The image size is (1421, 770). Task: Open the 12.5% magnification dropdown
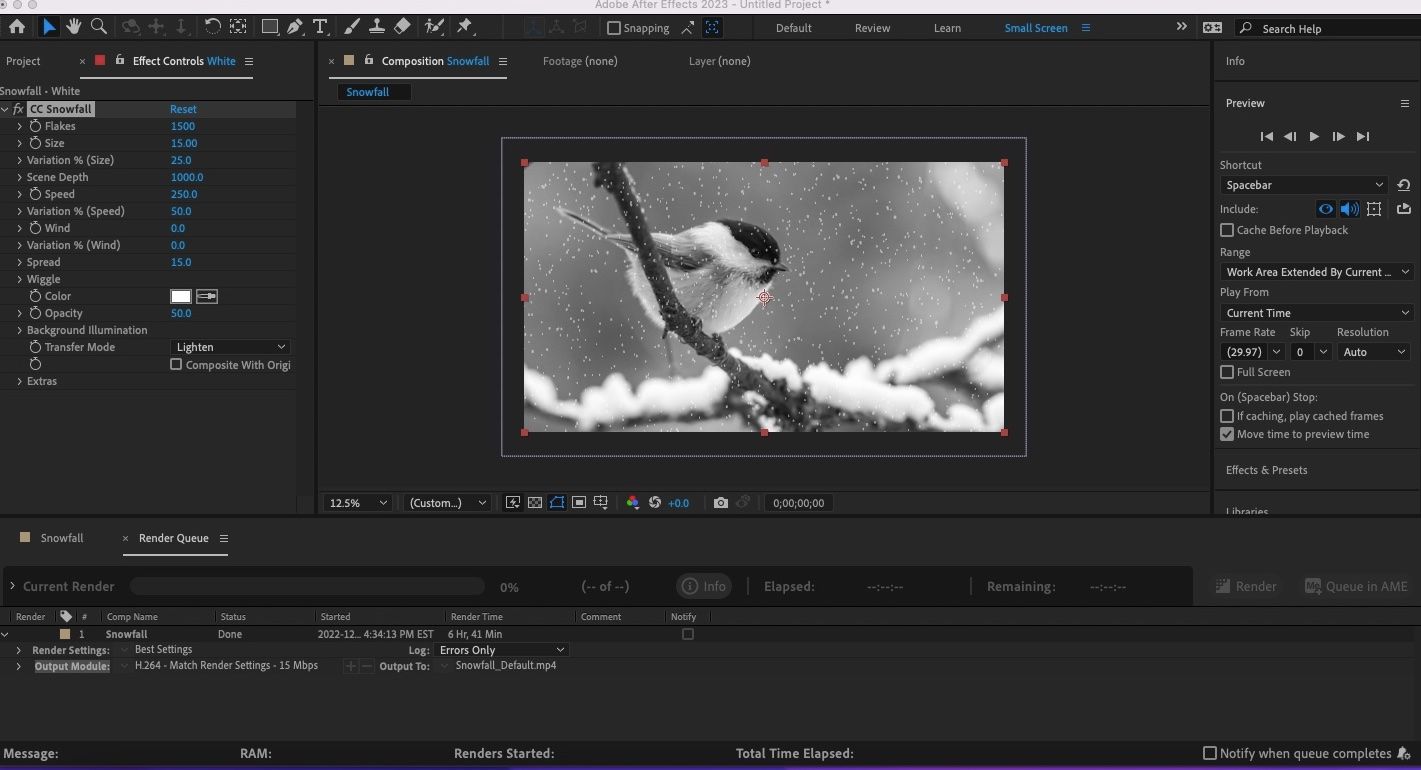[358, 503]
